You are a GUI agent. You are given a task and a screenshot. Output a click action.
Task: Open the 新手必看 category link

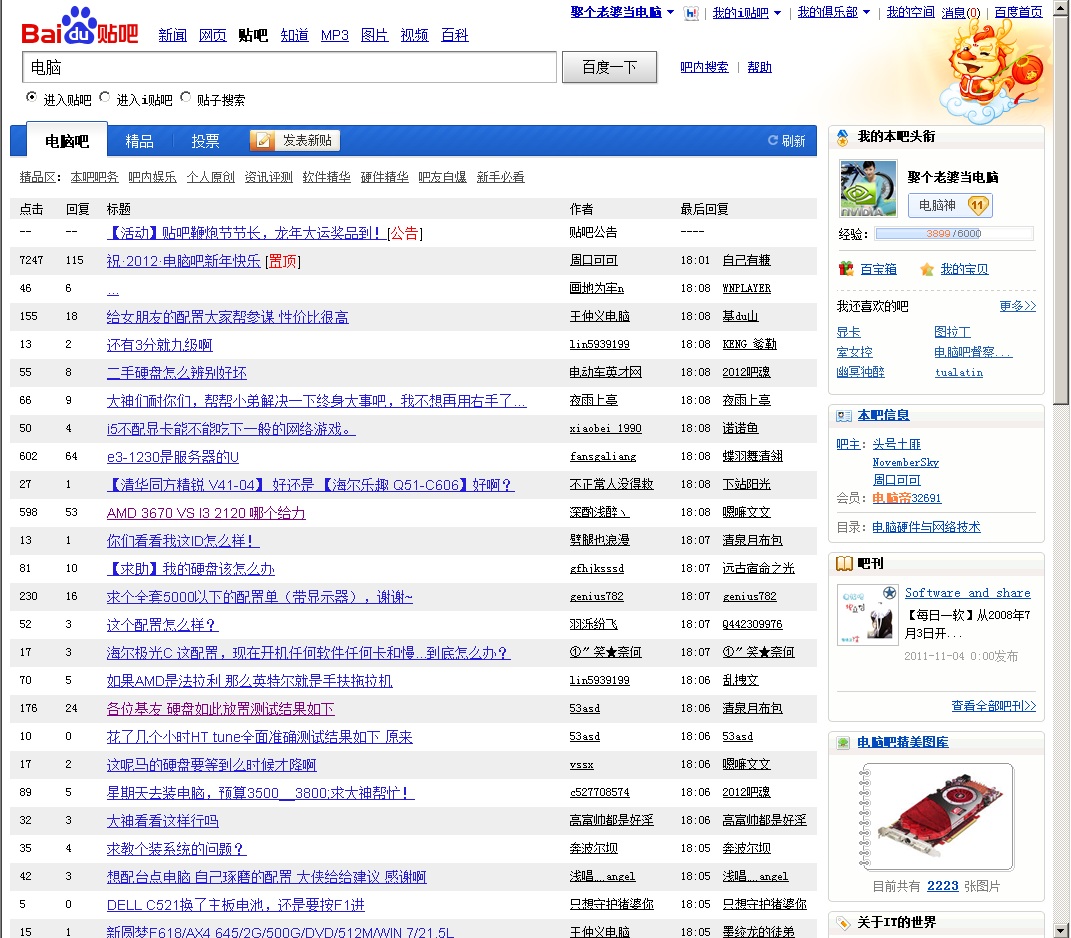(501, 177)
